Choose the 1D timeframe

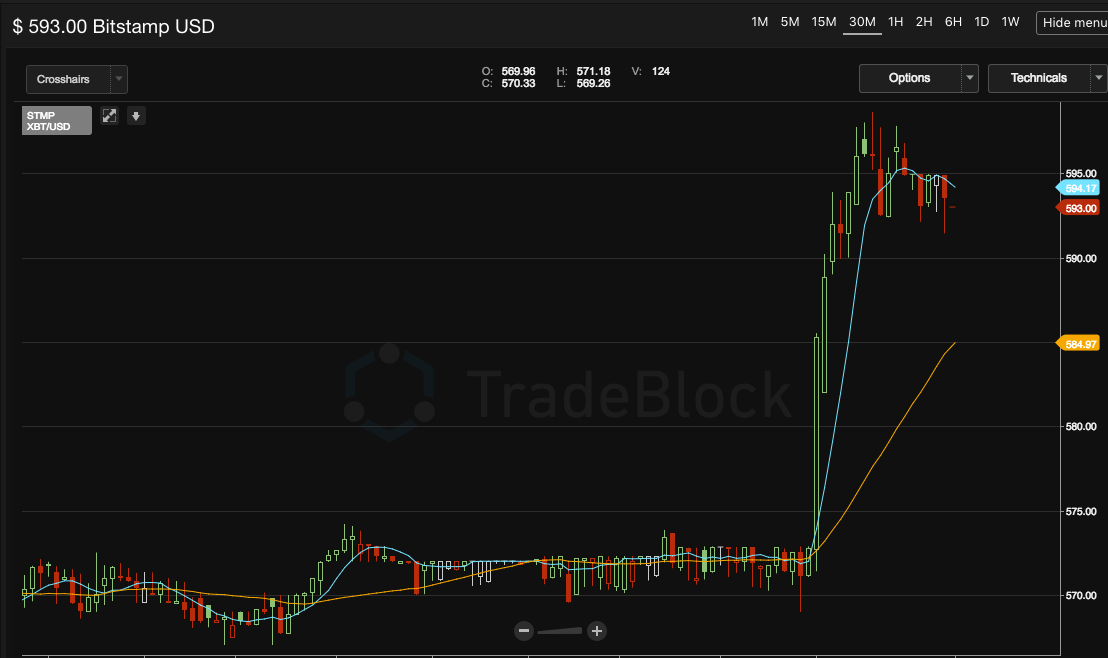pyautogui.click(x=982, y=22)
